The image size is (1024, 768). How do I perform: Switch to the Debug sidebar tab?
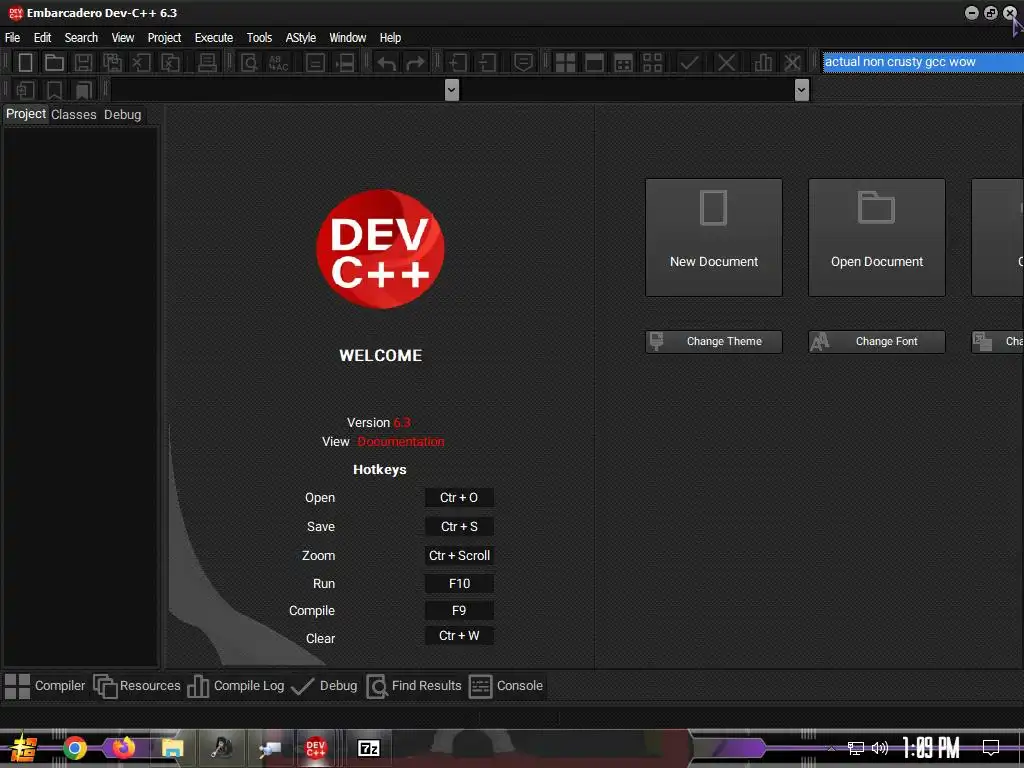click(x=122, y=114)
